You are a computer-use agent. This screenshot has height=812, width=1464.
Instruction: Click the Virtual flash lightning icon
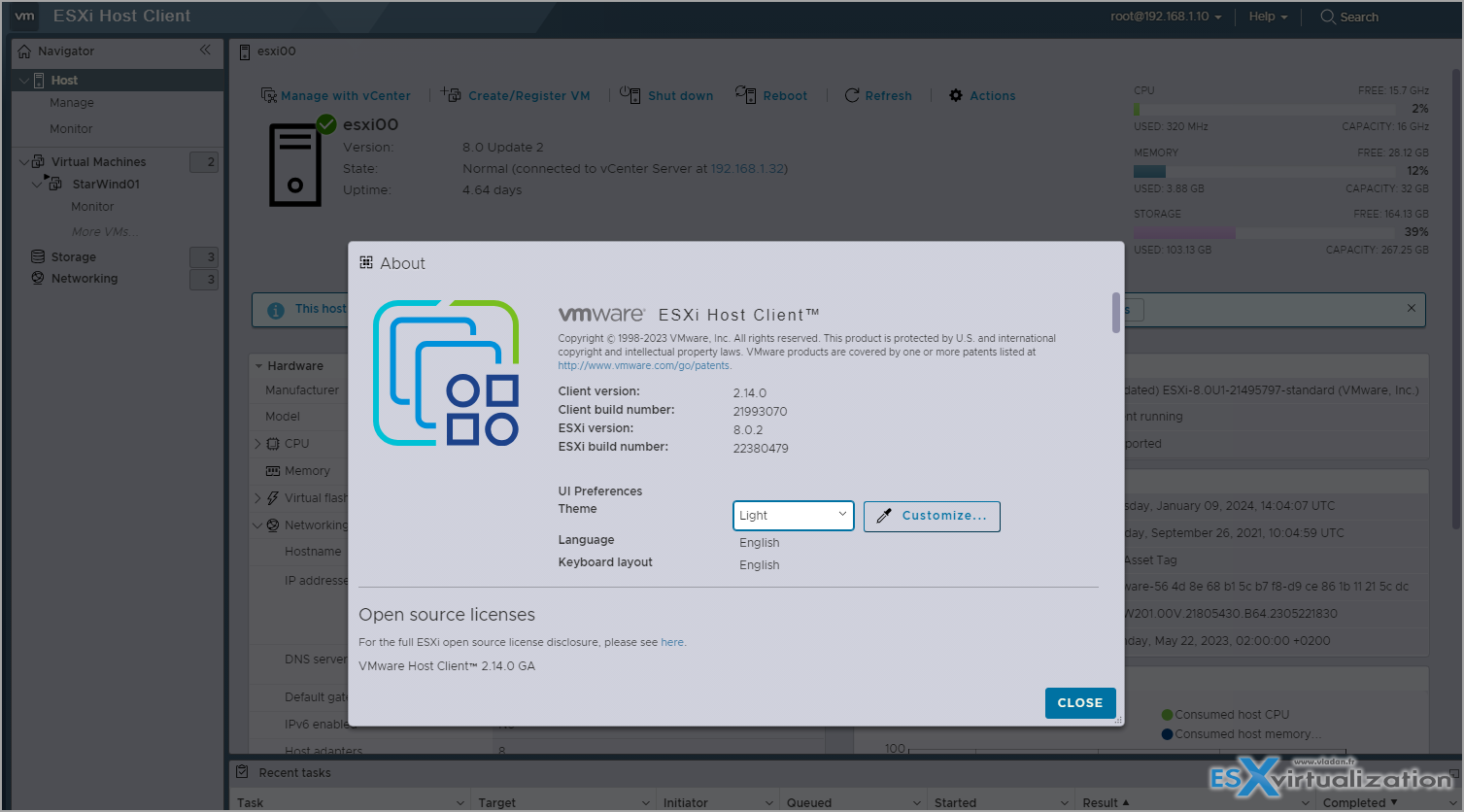pyautogui.click(x=273, y=498)
